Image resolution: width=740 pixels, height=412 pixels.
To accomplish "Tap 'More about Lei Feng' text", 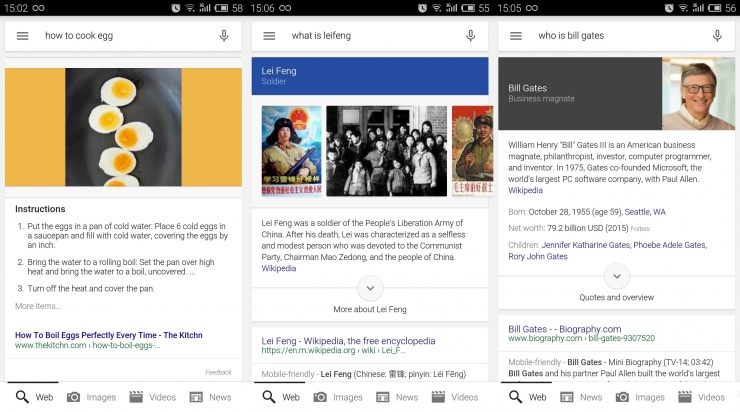I will click(370, 310).
